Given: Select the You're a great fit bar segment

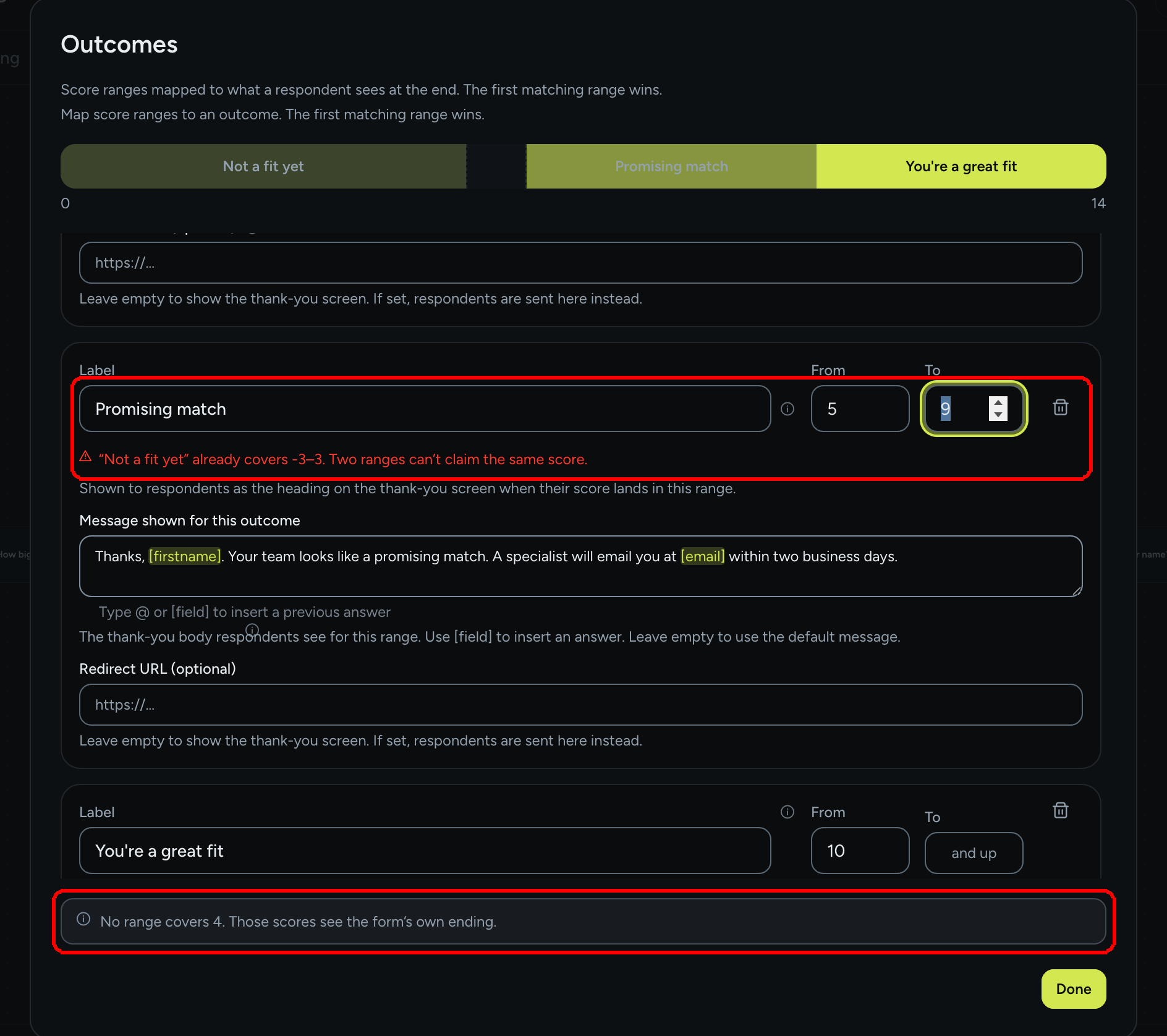Looking at the screenshot, I should (961, 166).
